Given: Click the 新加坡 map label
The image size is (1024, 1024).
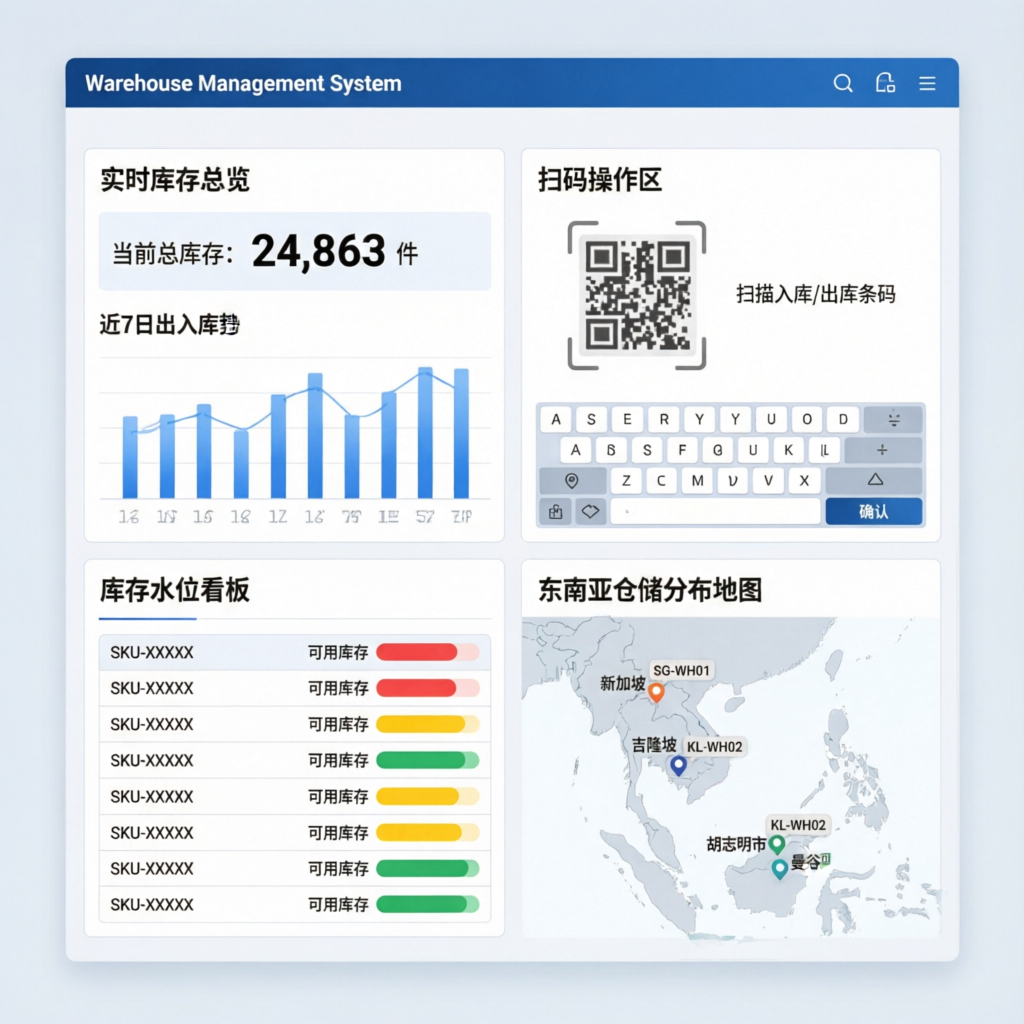Looking at the screenshot, I should pos(623,684).
